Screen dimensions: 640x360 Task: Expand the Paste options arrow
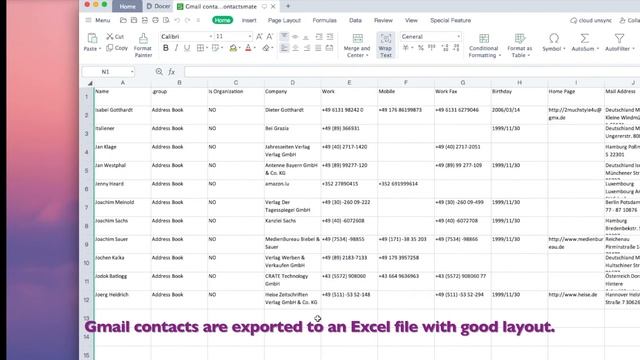coord(100,49)
